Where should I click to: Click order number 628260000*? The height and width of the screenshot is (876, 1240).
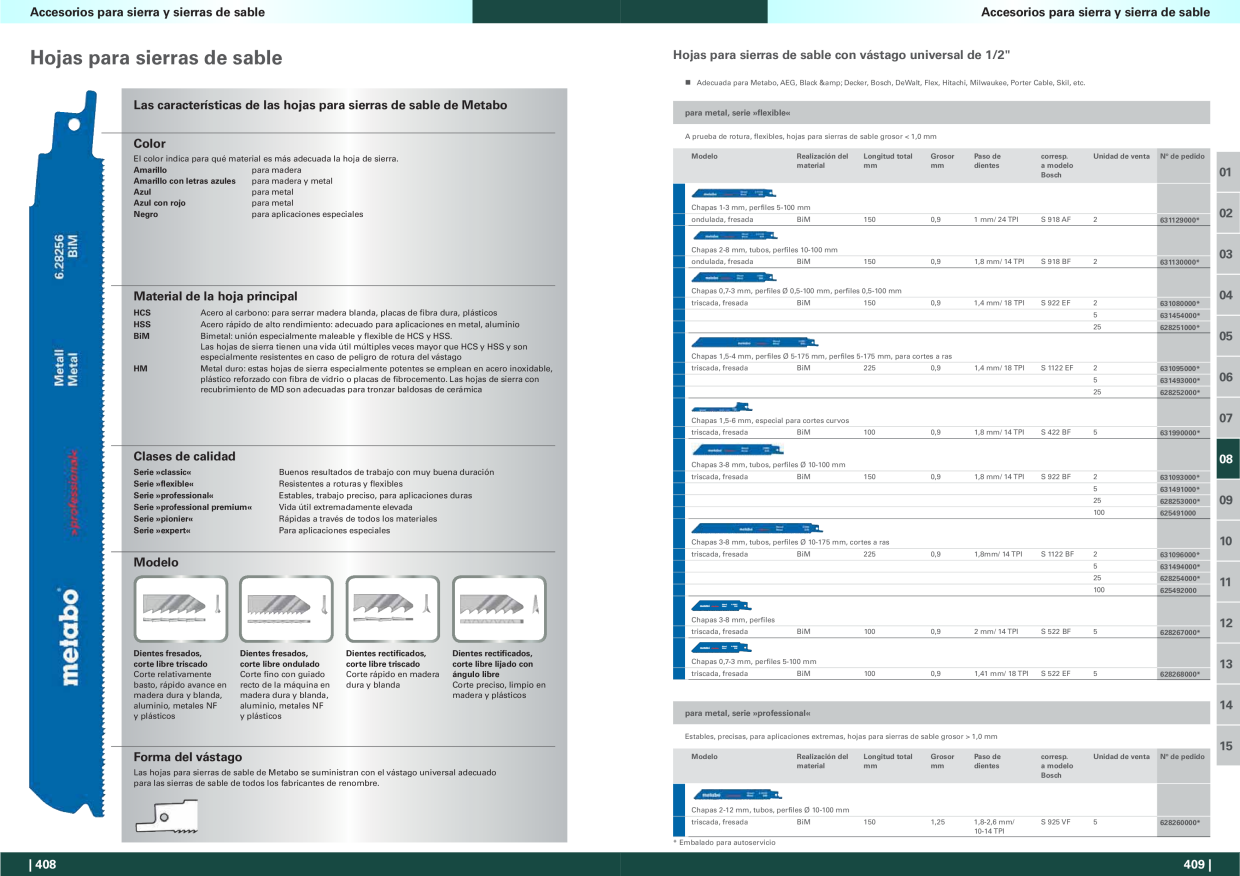pos(1179,822)
